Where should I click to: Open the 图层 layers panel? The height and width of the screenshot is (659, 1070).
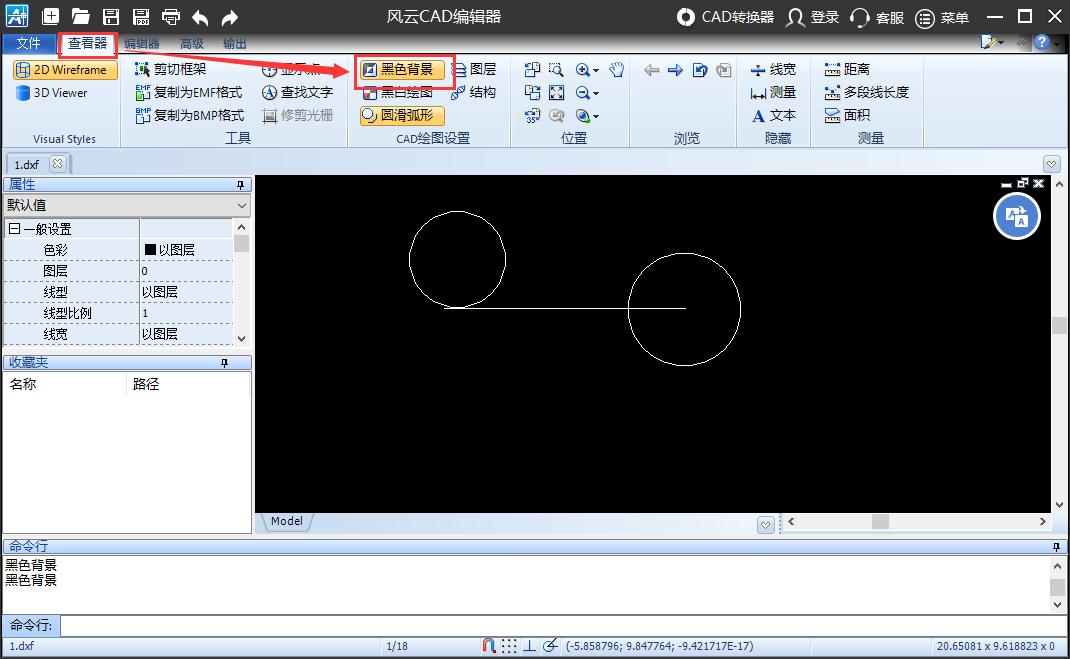click(x=475, y=69)
